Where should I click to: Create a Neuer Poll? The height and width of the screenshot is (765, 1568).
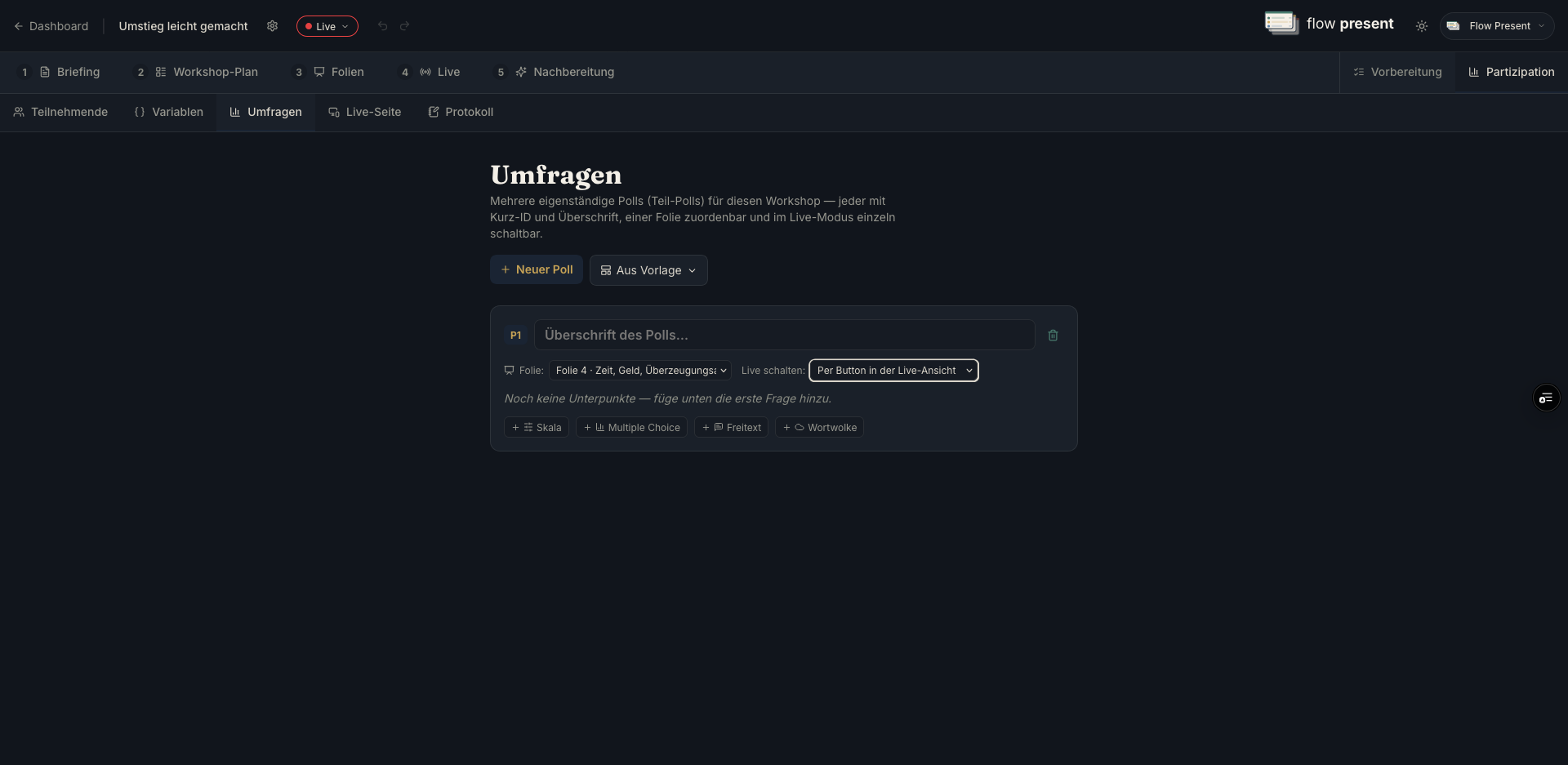click(537, 269)
